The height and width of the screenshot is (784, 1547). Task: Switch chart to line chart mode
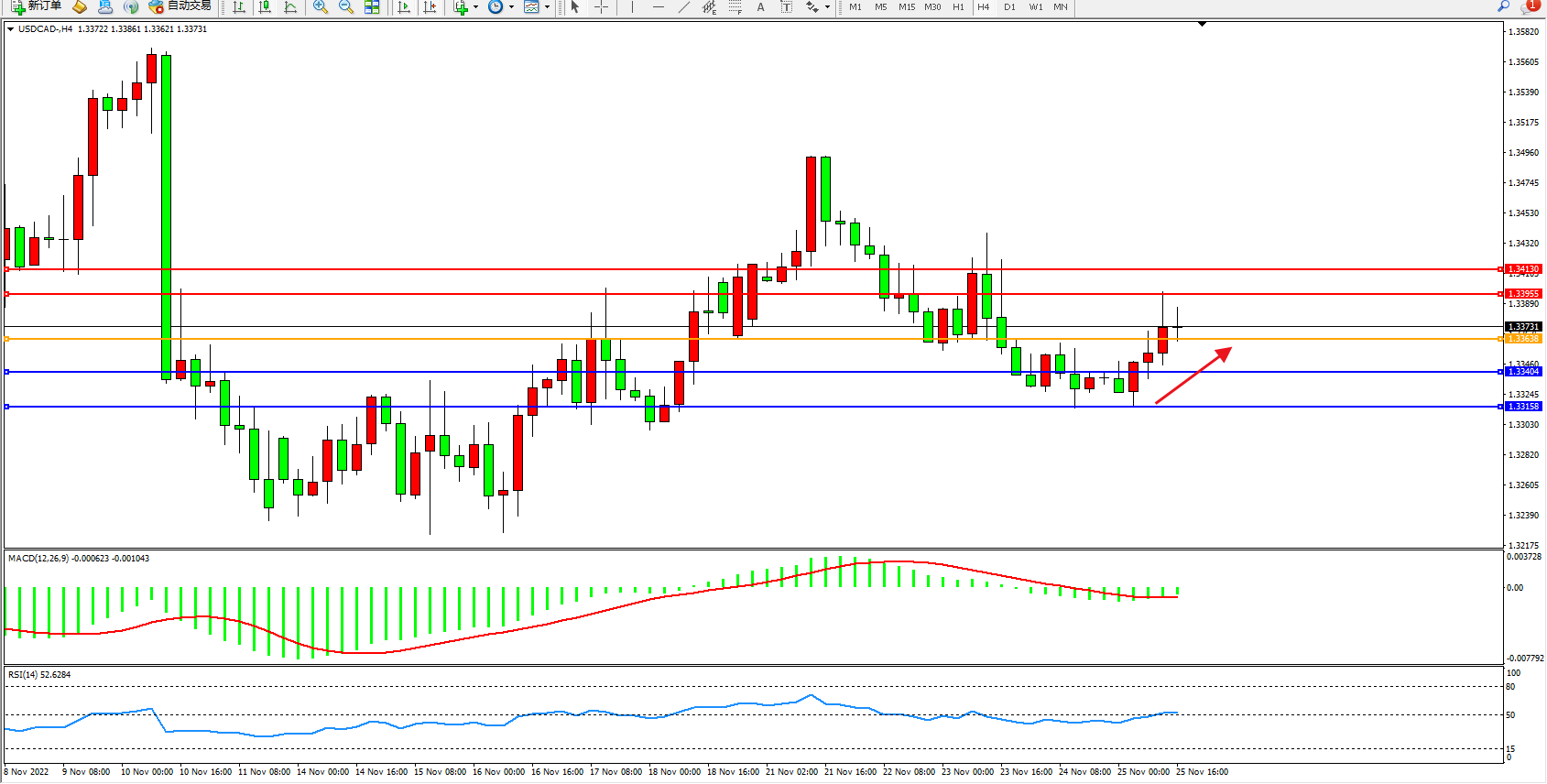point(290,7)
